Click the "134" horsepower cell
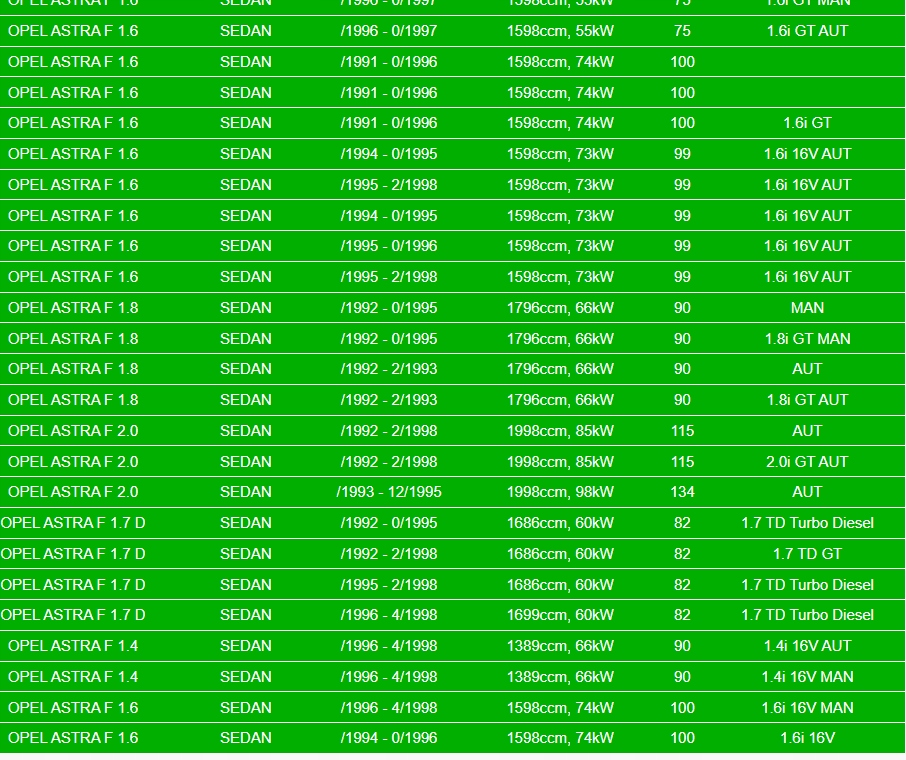Viewport: 906px width, 760px height. (682, 492)
